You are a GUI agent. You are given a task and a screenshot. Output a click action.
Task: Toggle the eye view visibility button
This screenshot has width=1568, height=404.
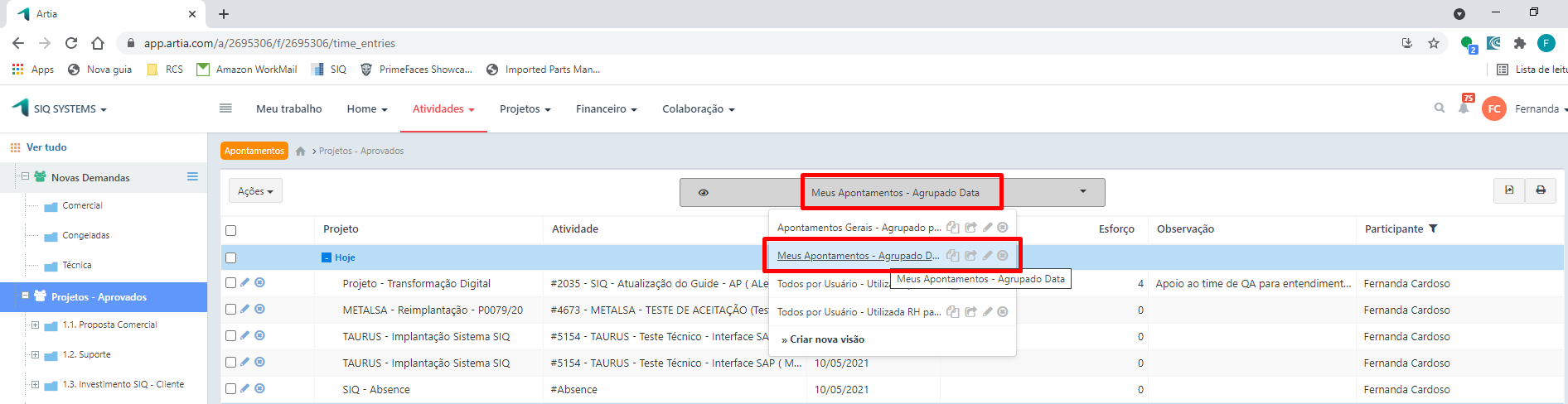[703, 192]
